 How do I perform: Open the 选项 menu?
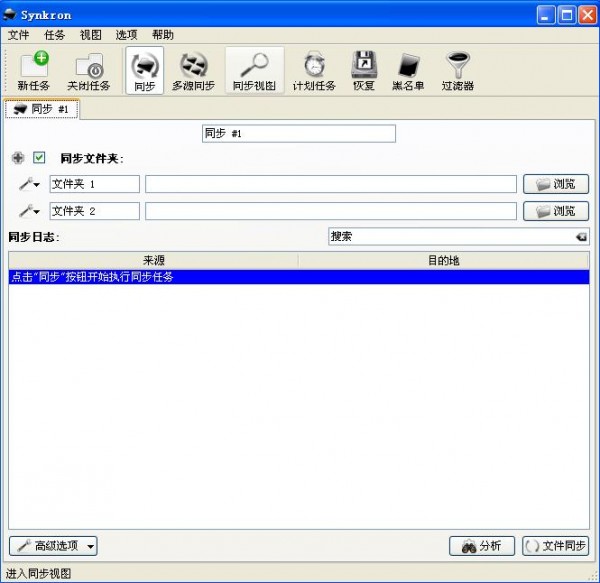tap(126, 35)
